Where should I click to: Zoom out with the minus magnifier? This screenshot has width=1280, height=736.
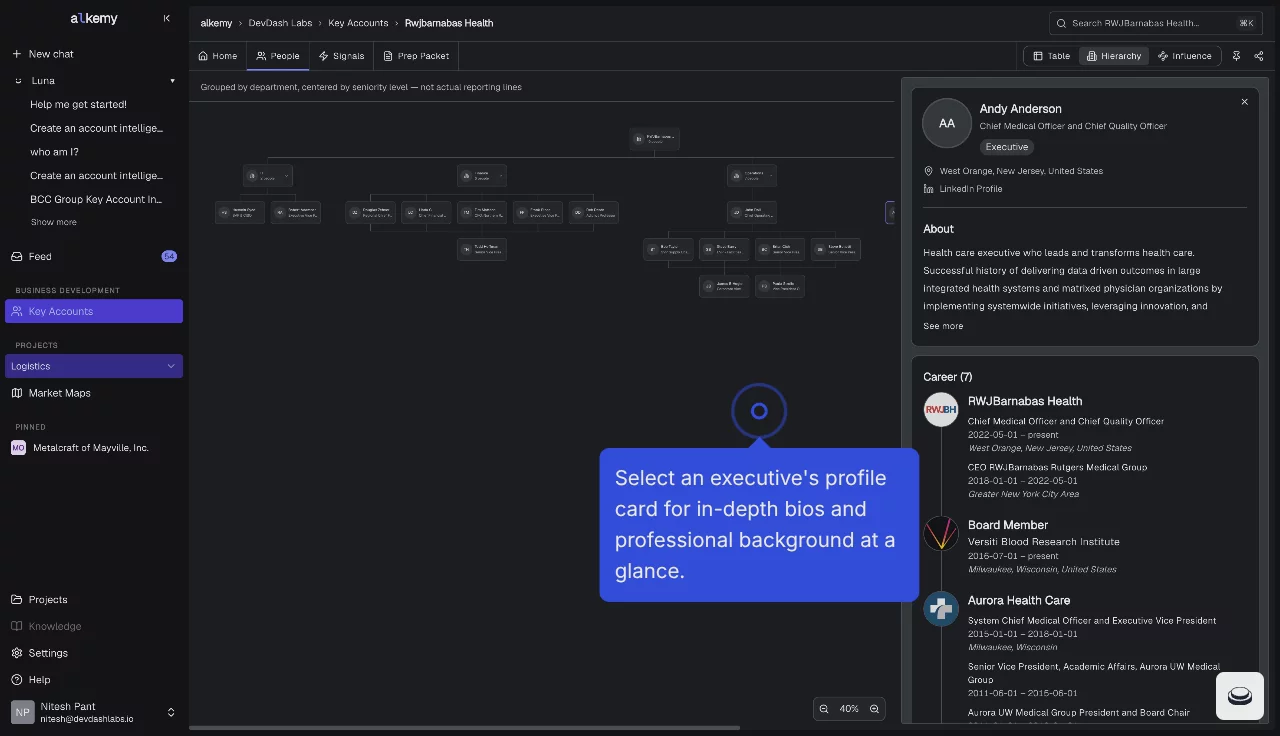824,709
